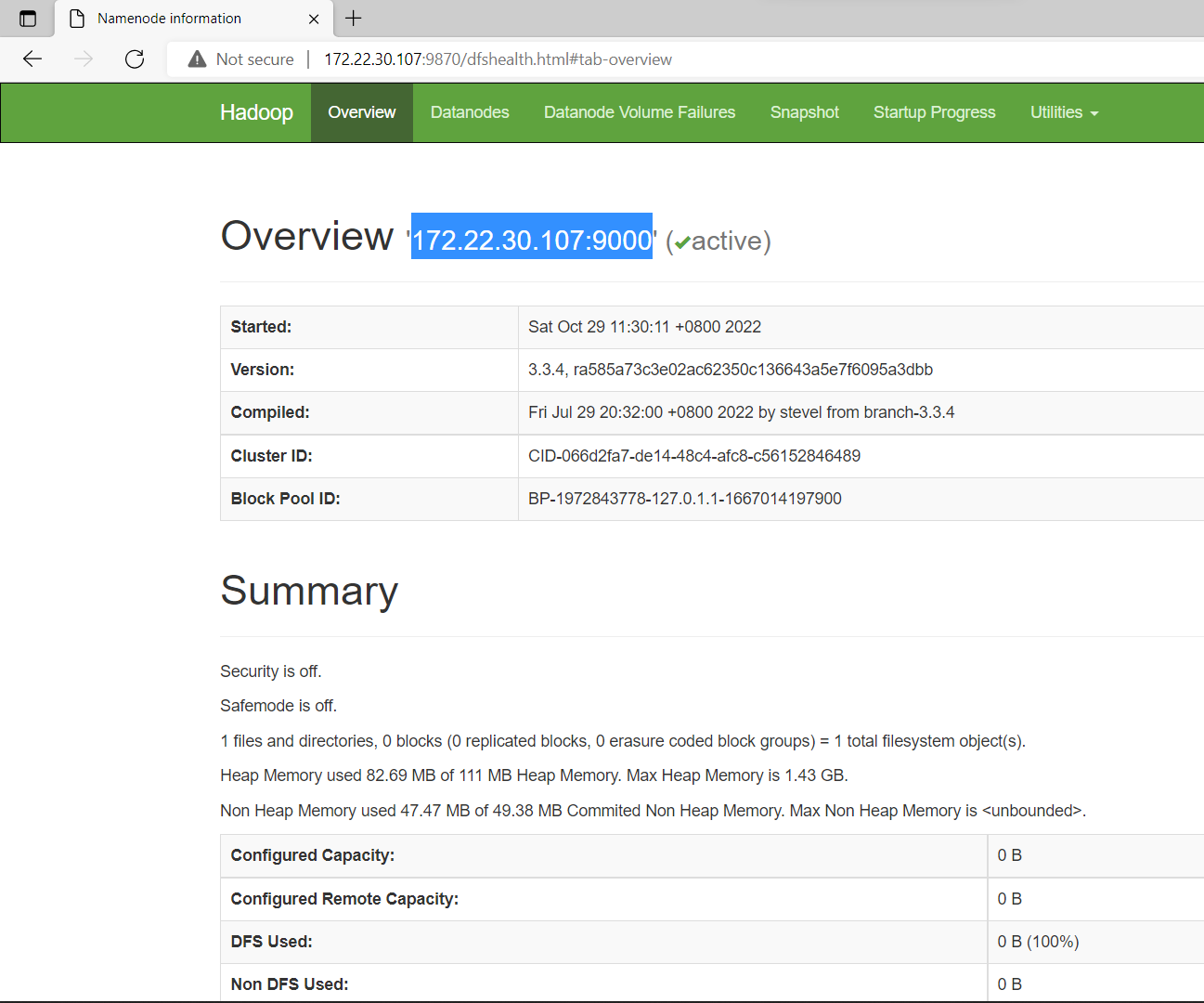Switch to the Snapshot tab
1204x1003 pixels.
(x=804, y=112)
